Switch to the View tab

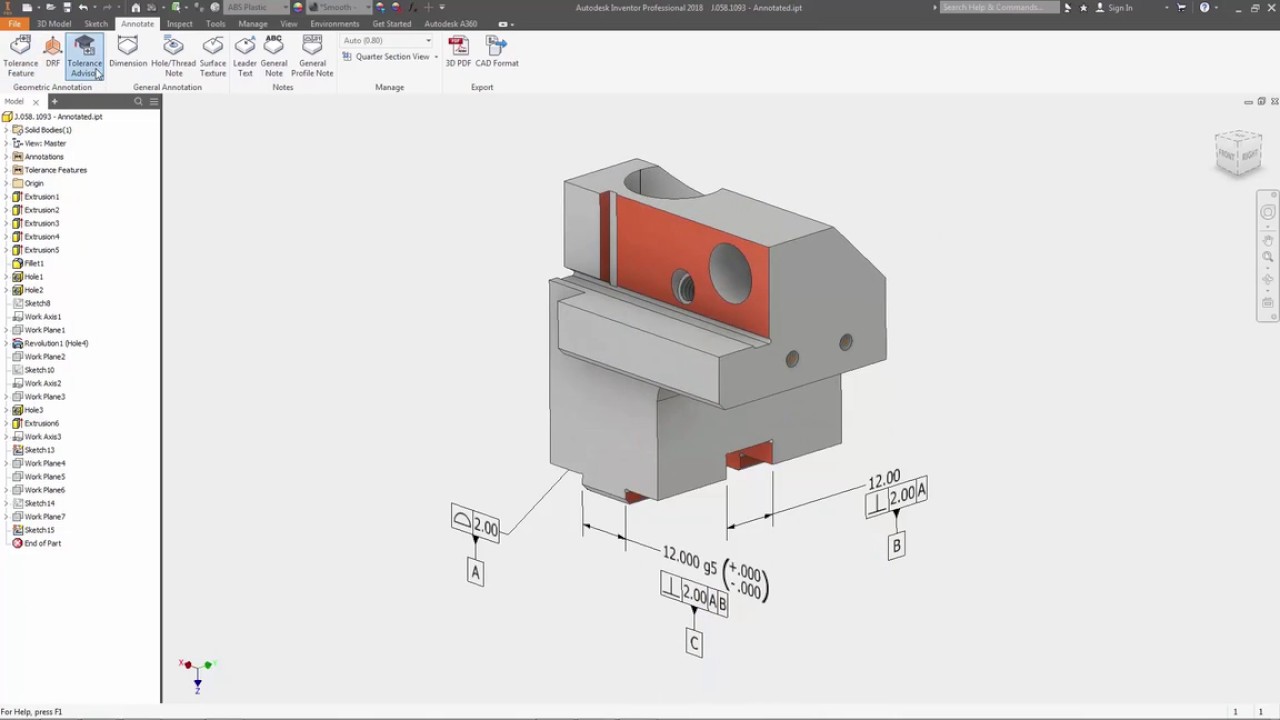(289, 23)
